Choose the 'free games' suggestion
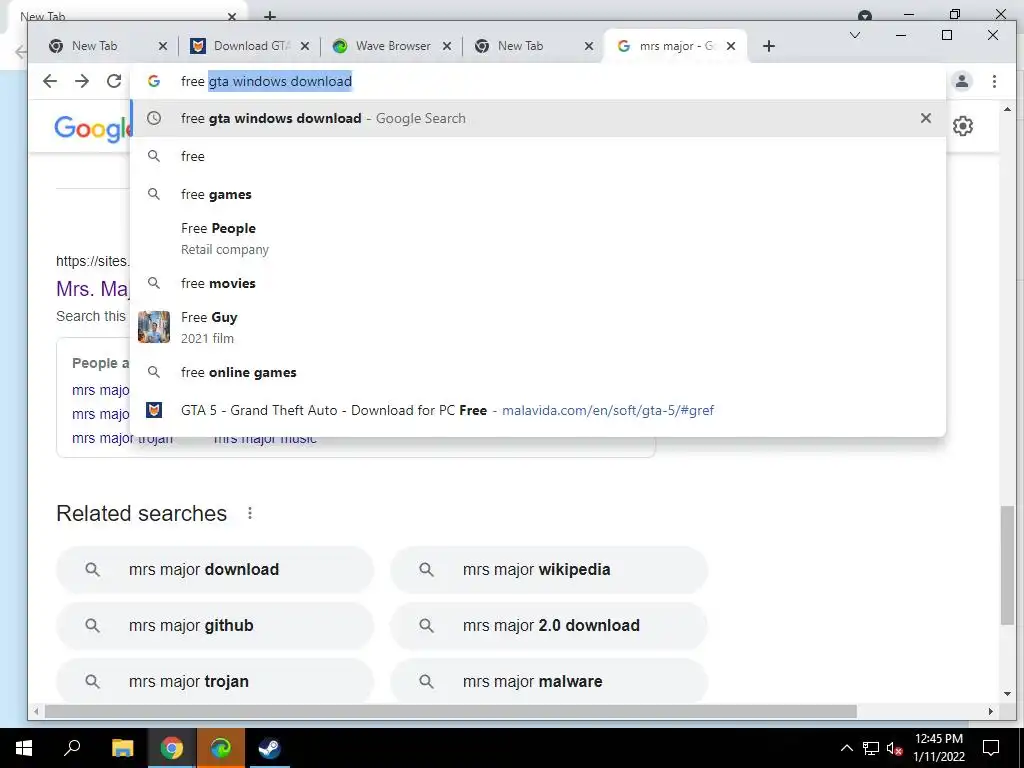 [x=538, y=194]
